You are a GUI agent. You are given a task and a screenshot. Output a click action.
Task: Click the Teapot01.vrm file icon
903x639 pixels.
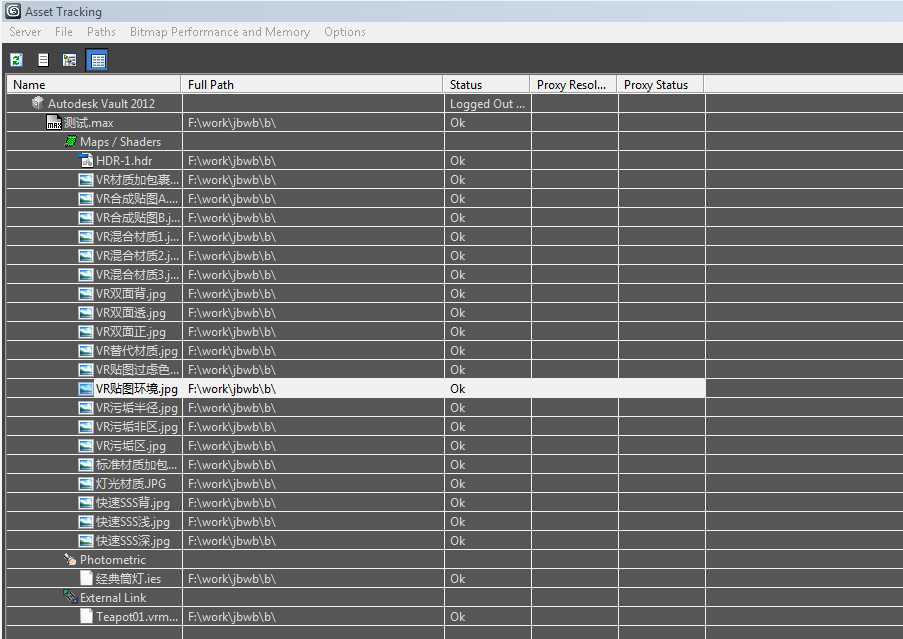click(x=86, y=616)
